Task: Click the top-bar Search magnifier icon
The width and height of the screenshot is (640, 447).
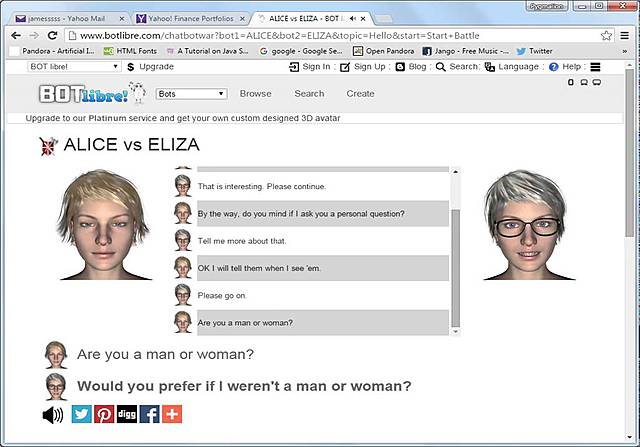Action: point(440,67)
